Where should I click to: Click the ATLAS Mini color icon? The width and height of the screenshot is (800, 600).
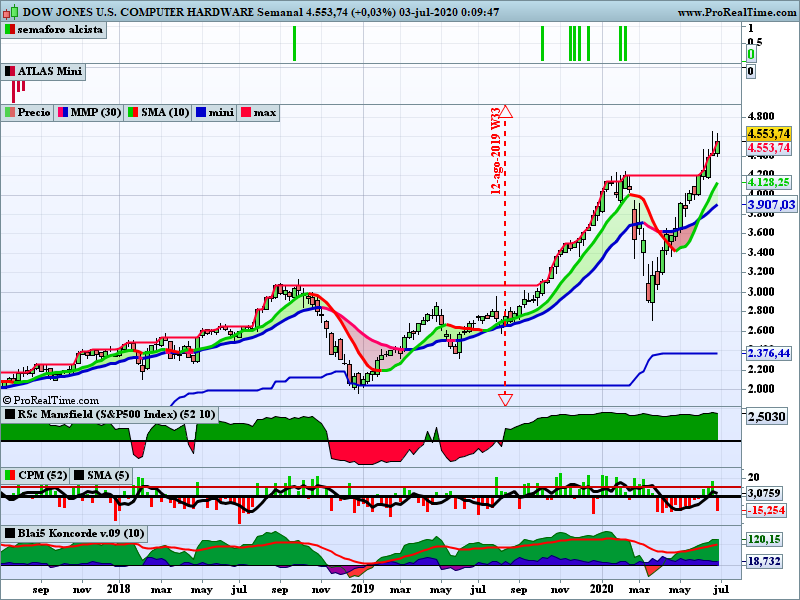point(10,71)
